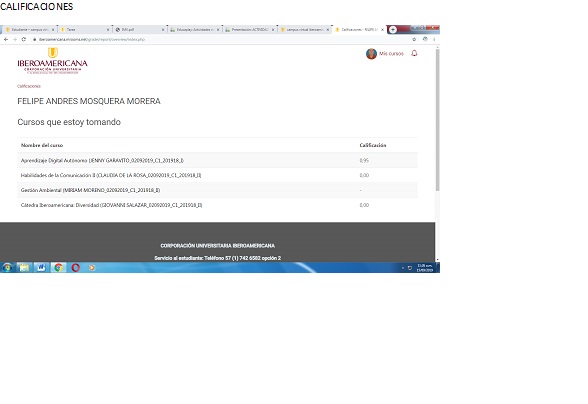Screen dimensions: 588x404
Task: Open Gestión Ambiental course link
Action: [90, 190]
